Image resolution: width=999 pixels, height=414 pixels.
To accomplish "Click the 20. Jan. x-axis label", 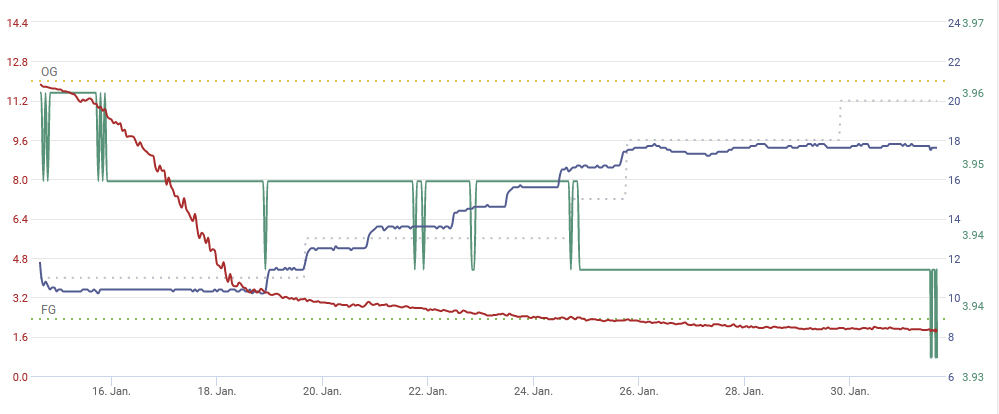I will pyautogui.click(x=322, y=391).
